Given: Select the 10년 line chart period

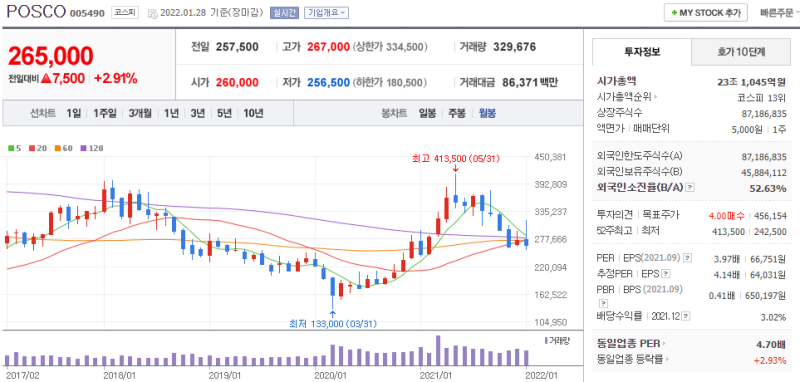Looking at the screenshot, I should (253, 113).
